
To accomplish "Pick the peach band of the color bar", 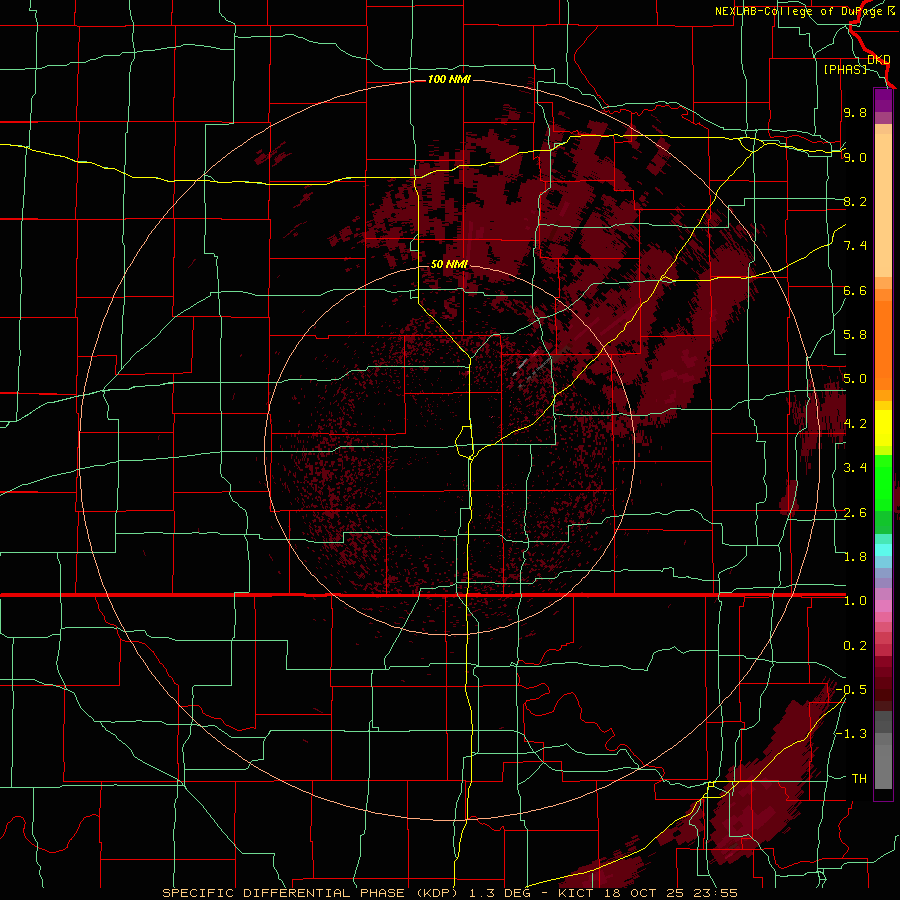I will [883, 205].
